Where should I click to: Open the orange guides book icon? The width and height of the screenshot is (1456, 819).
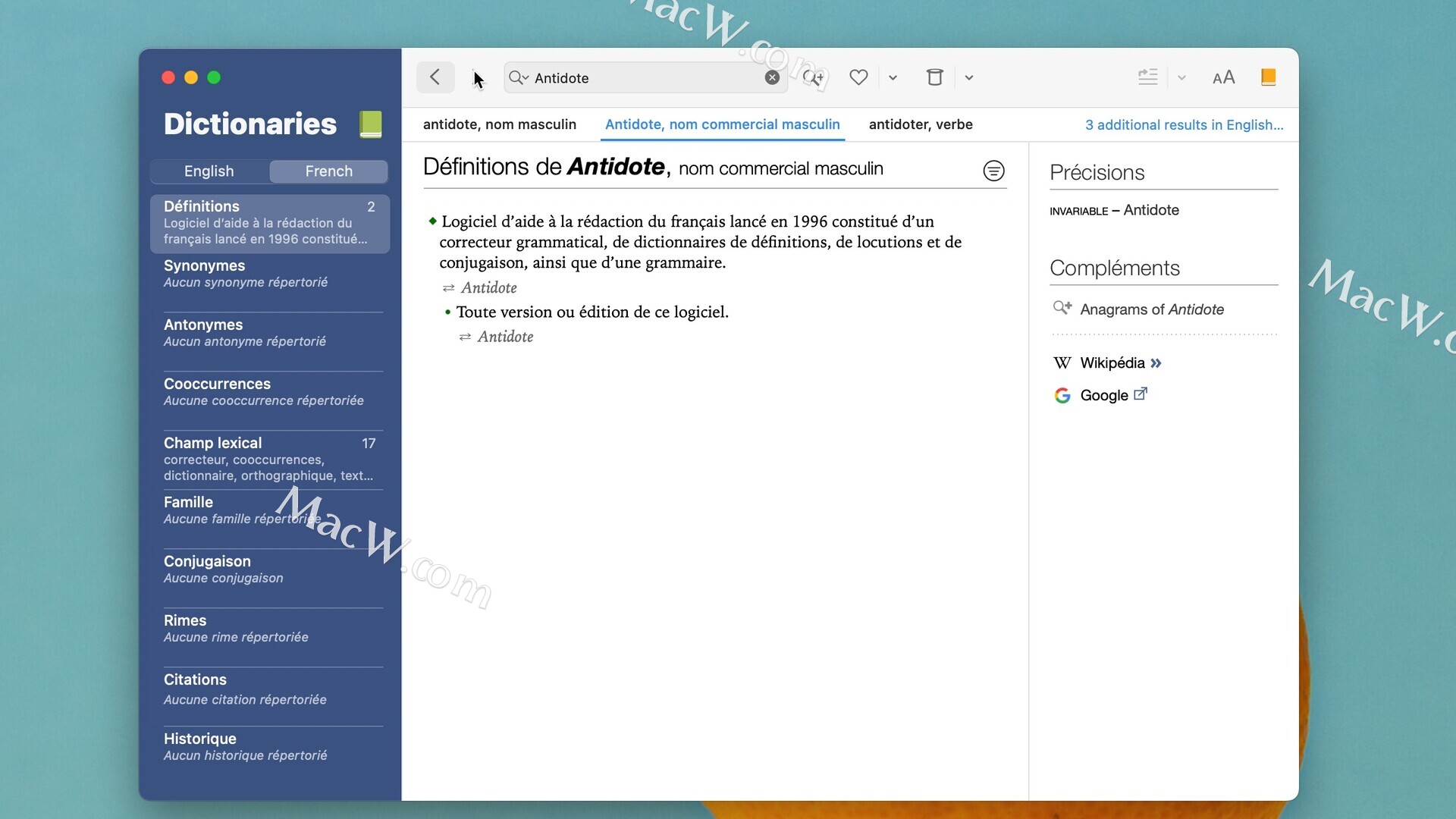click(x=1268, y=77)
